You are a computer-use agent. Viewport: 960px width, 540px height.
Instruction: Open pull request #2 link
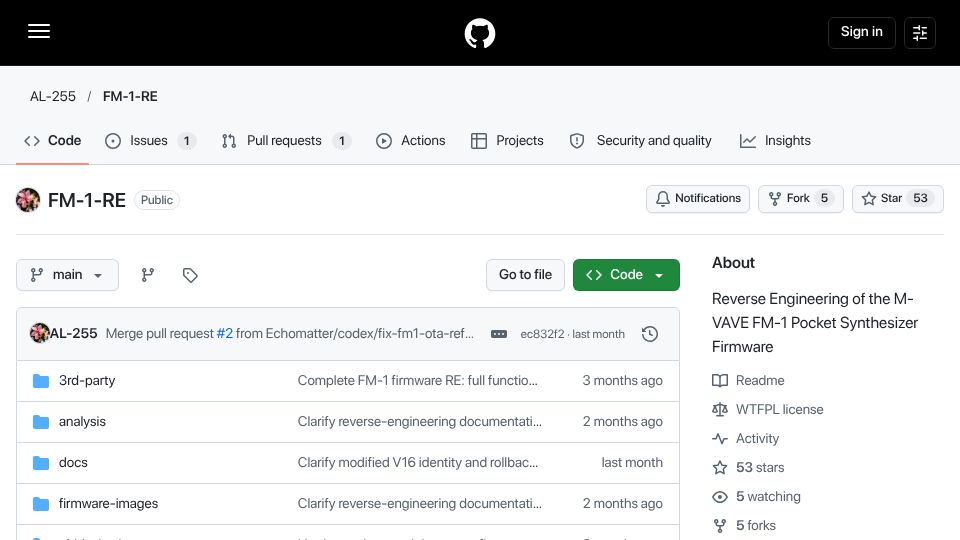225,334
